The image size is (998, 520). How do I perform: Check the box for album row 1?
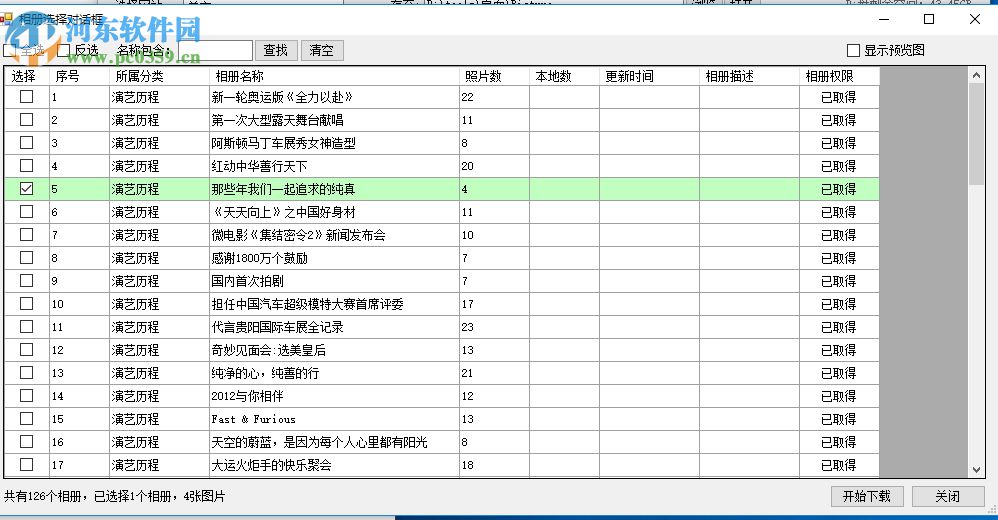tap(26, 97)
